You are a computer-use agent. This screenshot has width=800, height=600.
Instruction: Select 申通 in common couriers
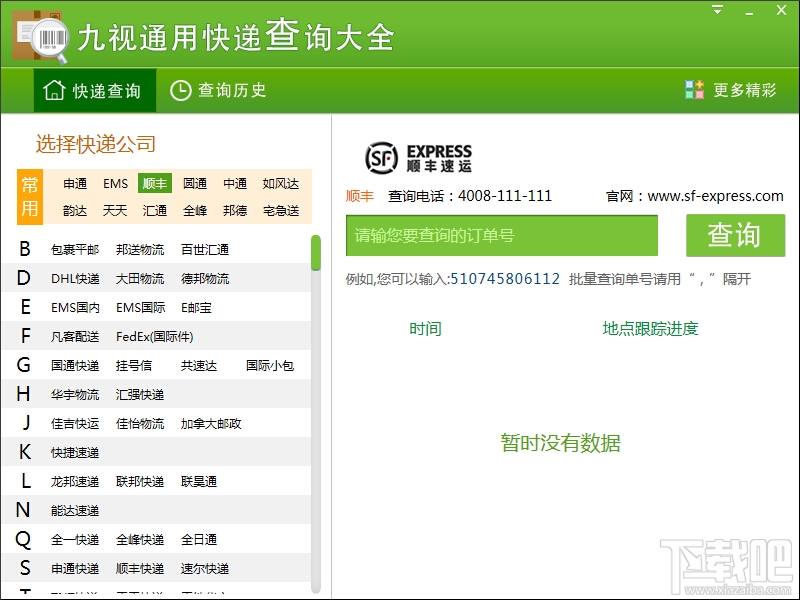(x=75, y=183)
